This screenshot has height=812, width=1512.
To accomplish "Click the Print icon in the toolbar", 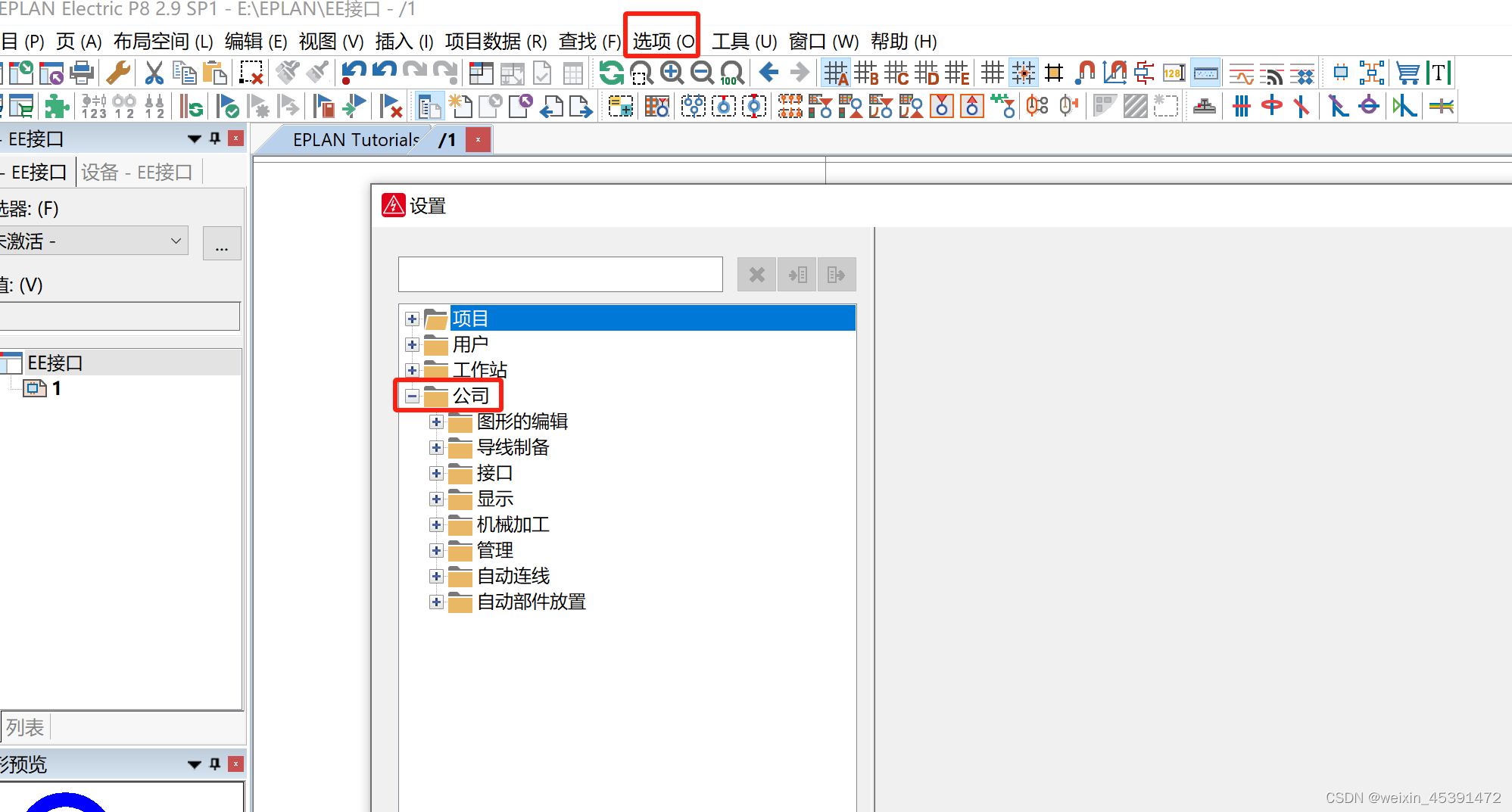I will (81, 73).
